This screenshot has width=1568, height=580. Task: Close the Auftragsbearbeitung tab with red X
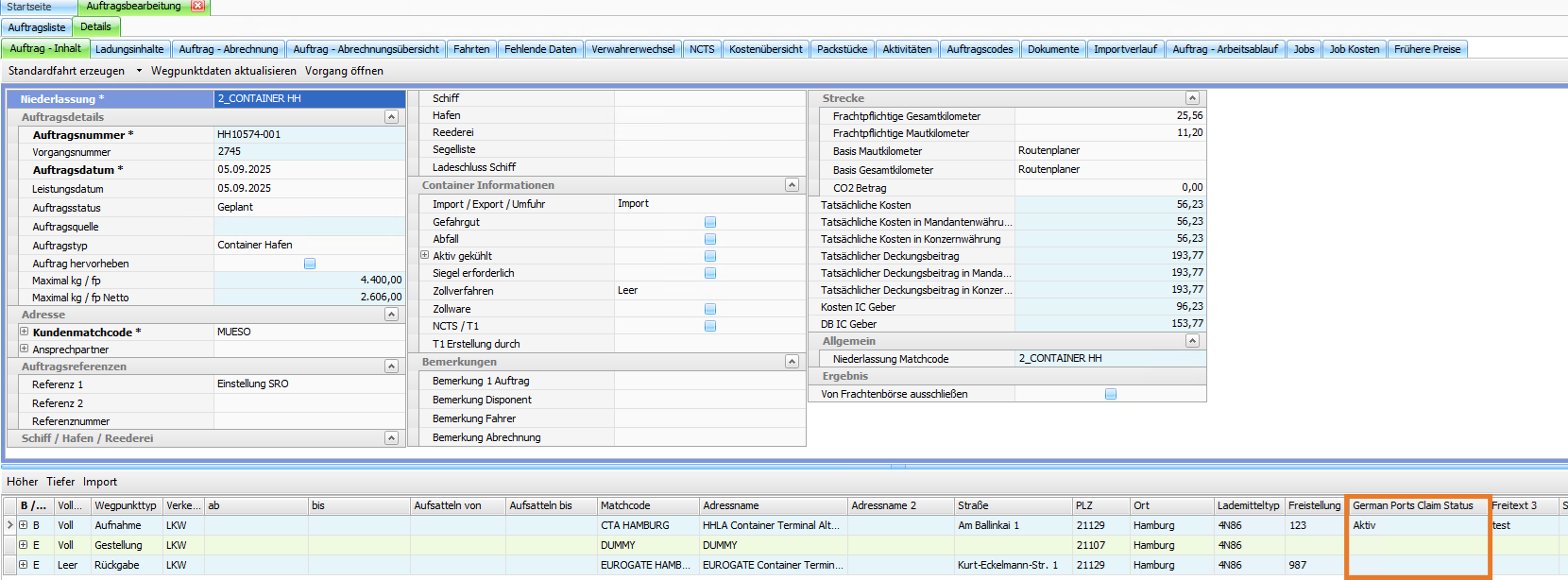[x=197, y=6]
